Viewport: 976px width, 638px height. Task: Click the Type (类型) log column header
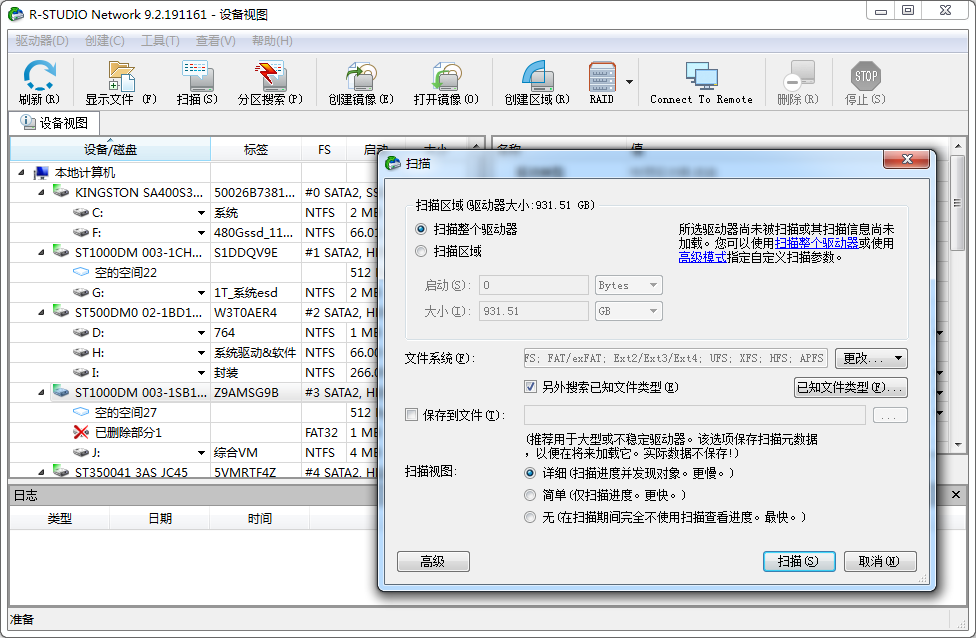pos(60,518)
